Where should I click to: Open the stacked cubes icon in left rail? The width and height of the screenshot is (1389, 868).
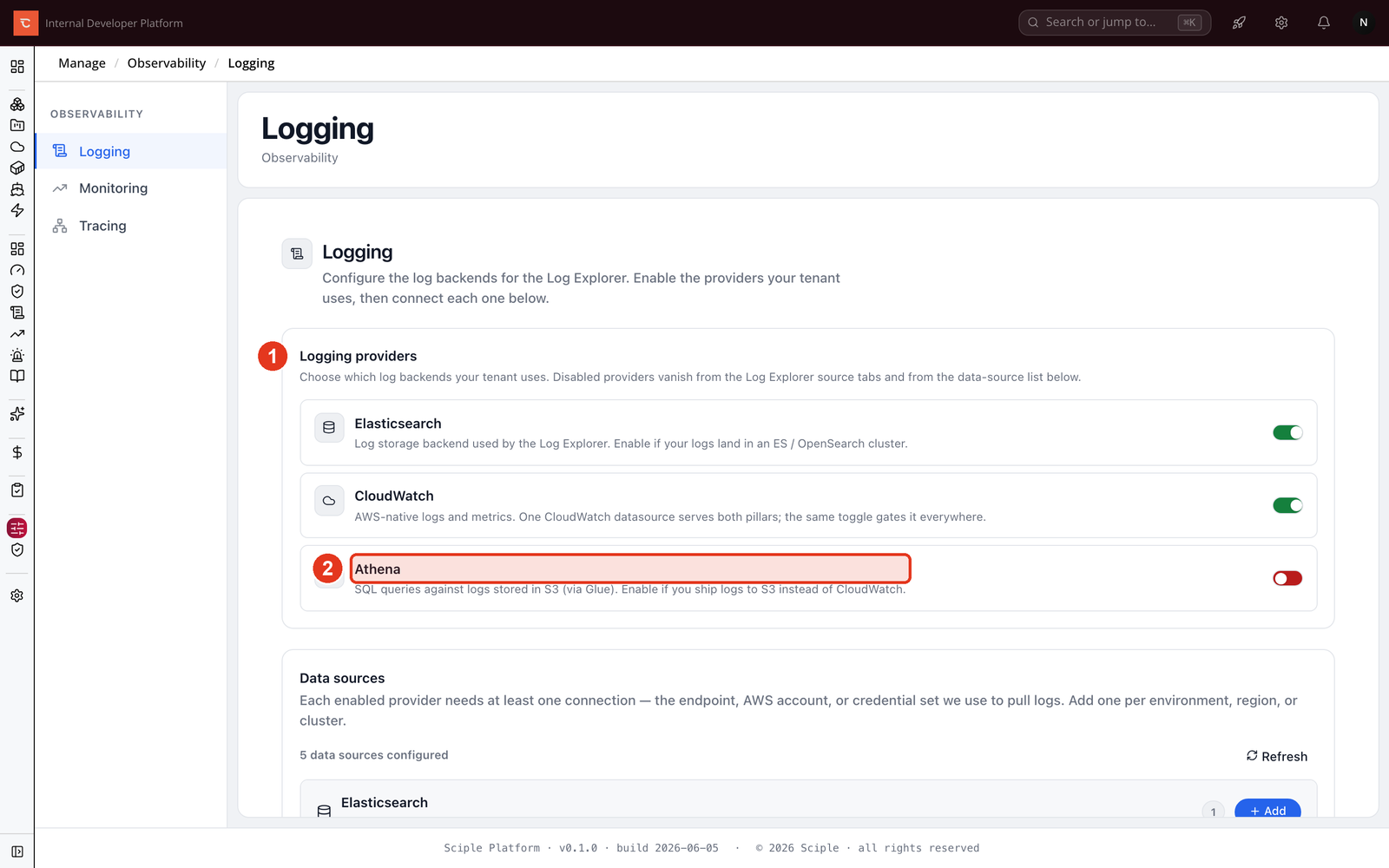17,104
